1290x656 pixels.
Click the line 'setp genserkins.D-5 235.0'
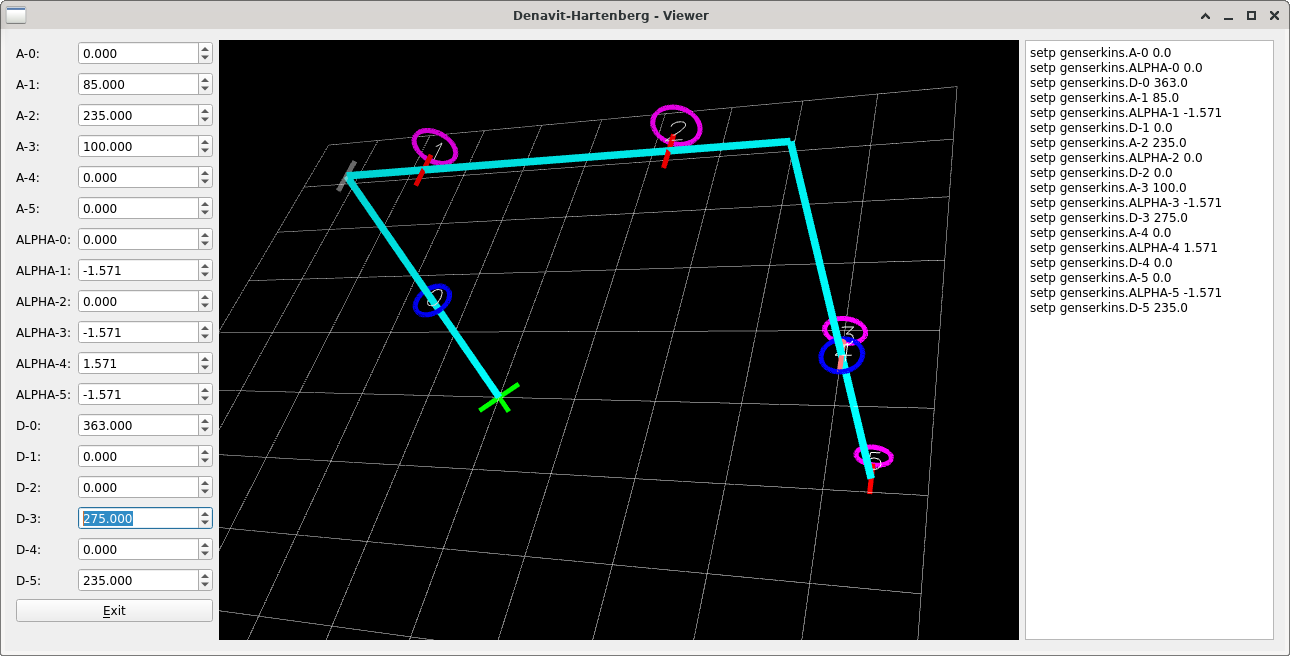1108,308
